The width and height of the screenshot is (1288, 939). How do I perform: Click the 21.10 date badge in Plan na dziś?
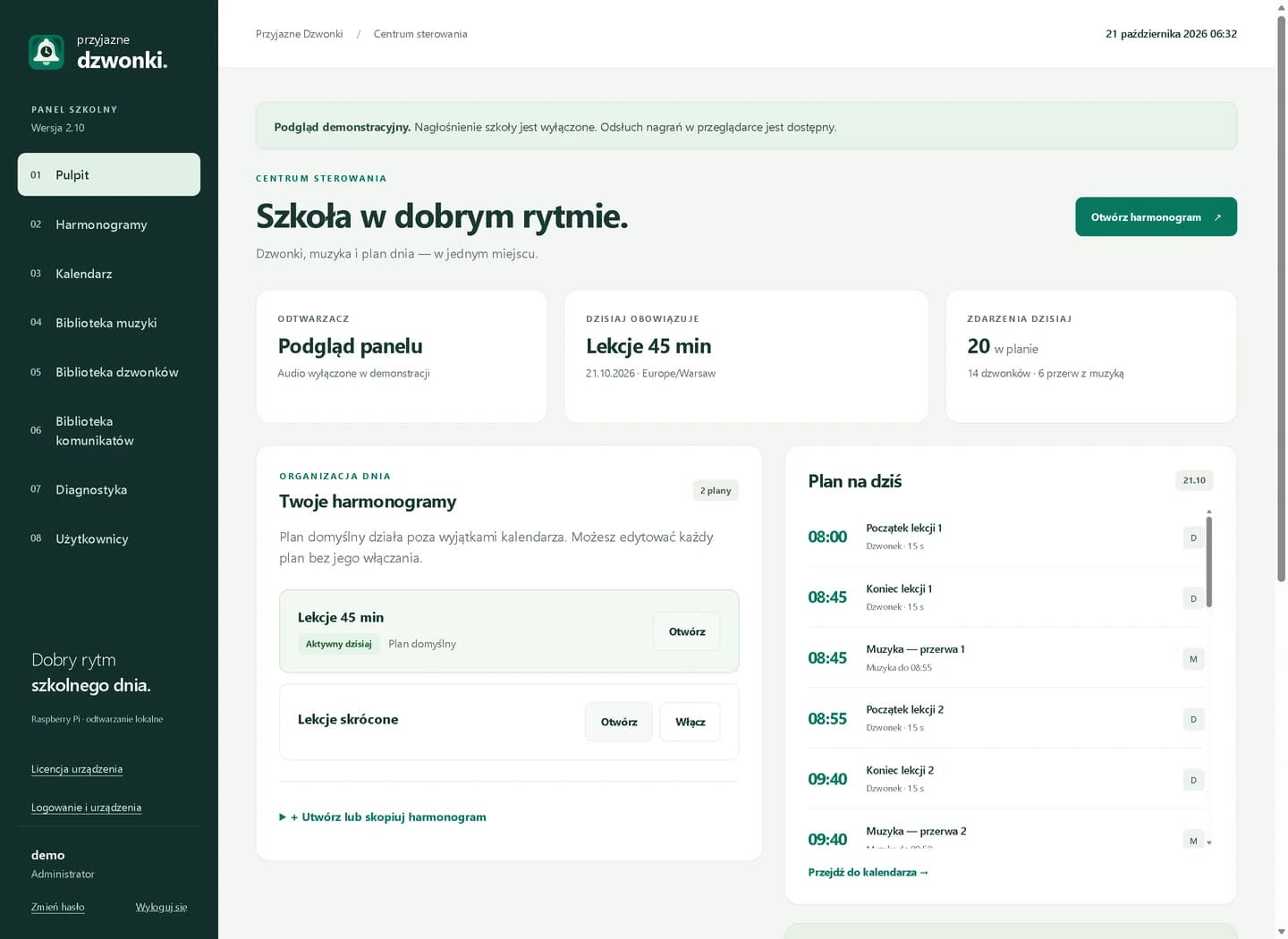click(x=1194, y=480)
